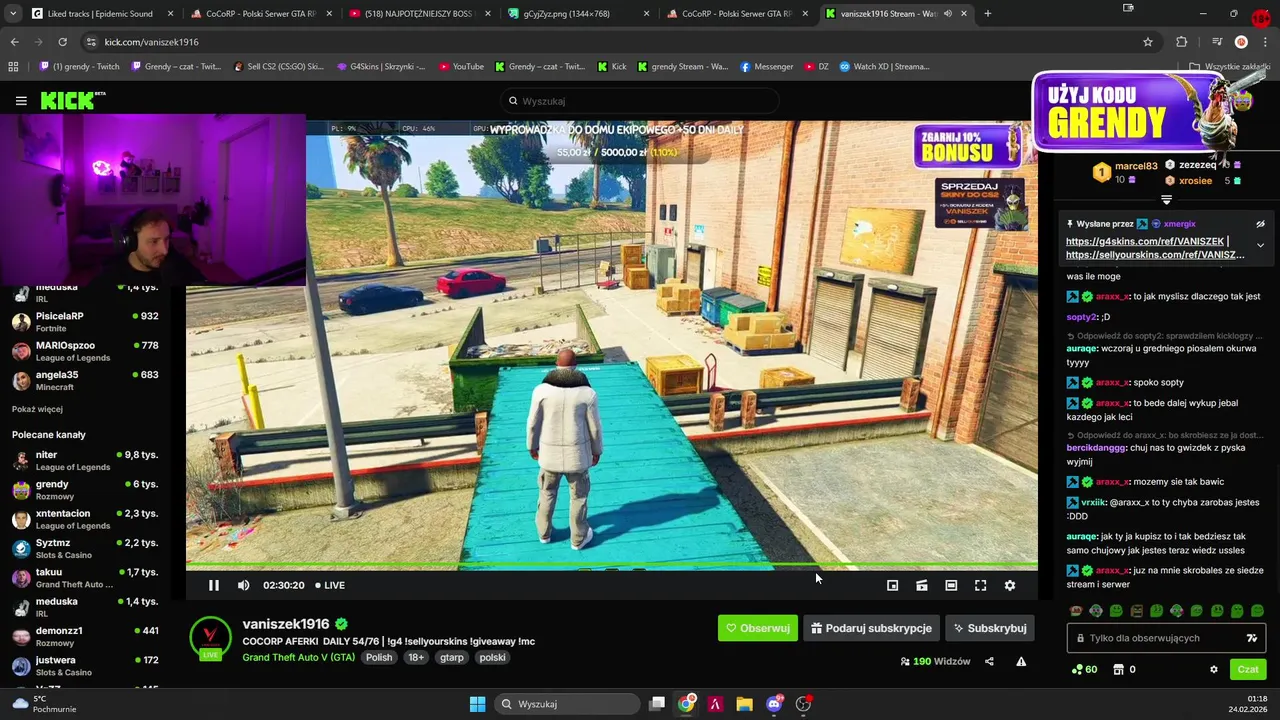Open the clip creation icon in player

pos(922,585)
